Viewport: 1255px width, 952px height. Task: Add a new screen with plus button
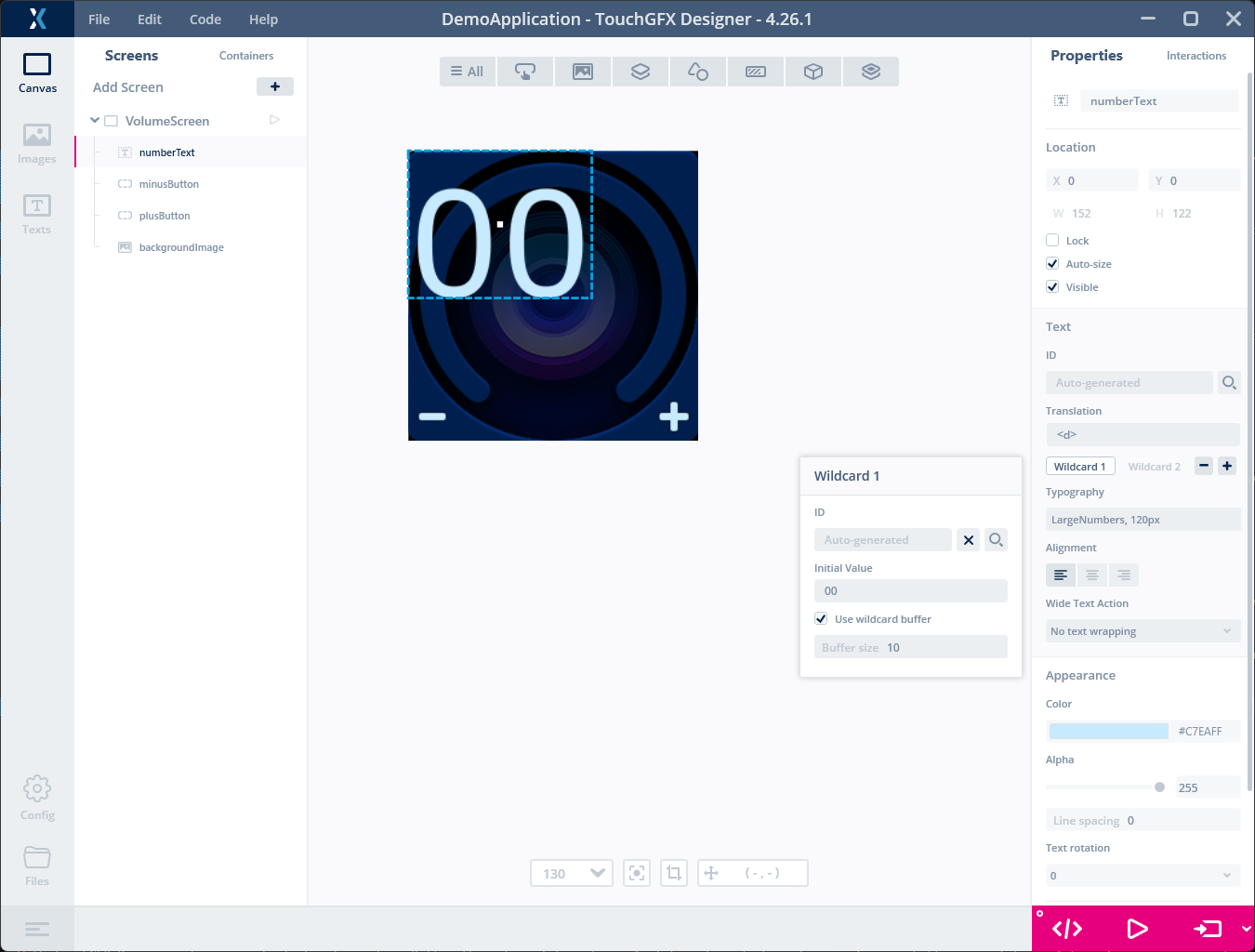(x=275, y=86)
